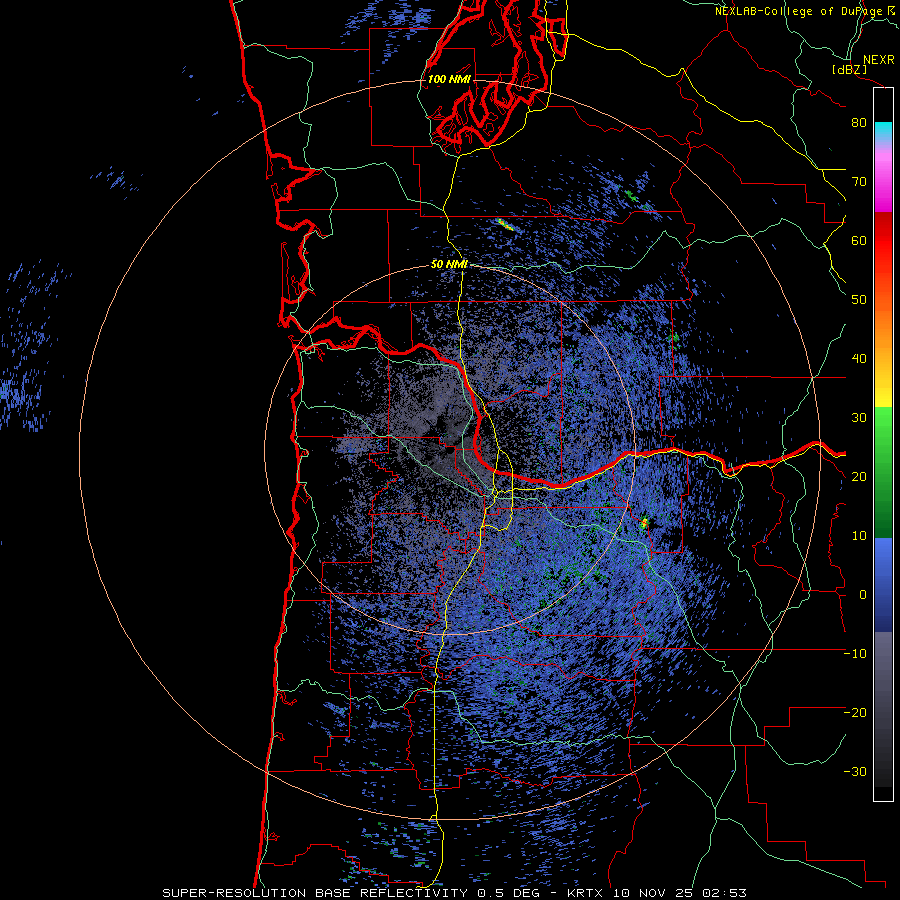Click the 50 NMI range ring label
The width and height of the screenshot is (900, 900).
coord(449,264)
